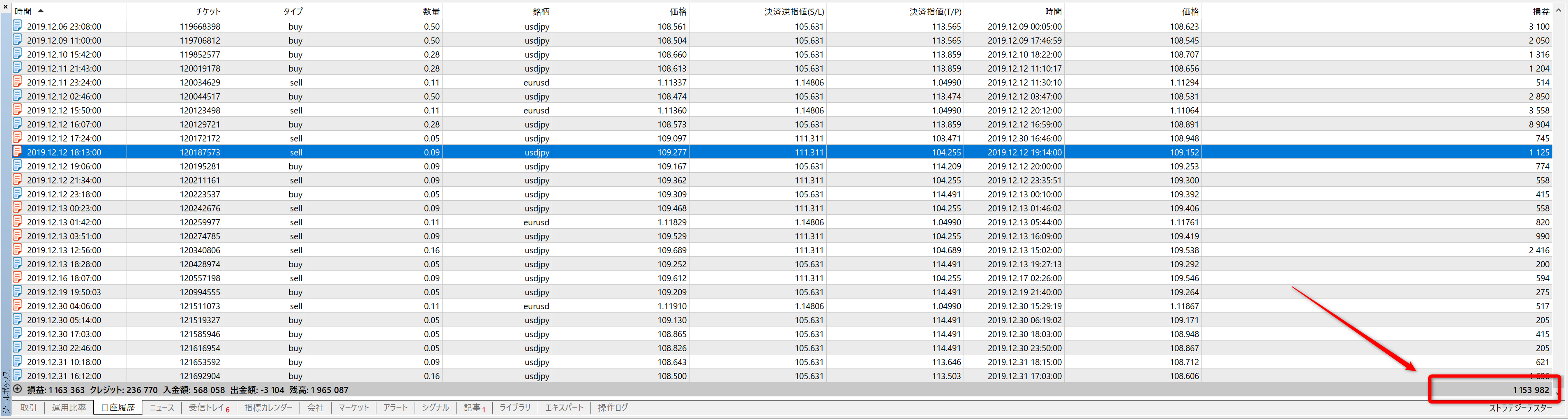Click the summary row circle icon

tap(18, 389)
